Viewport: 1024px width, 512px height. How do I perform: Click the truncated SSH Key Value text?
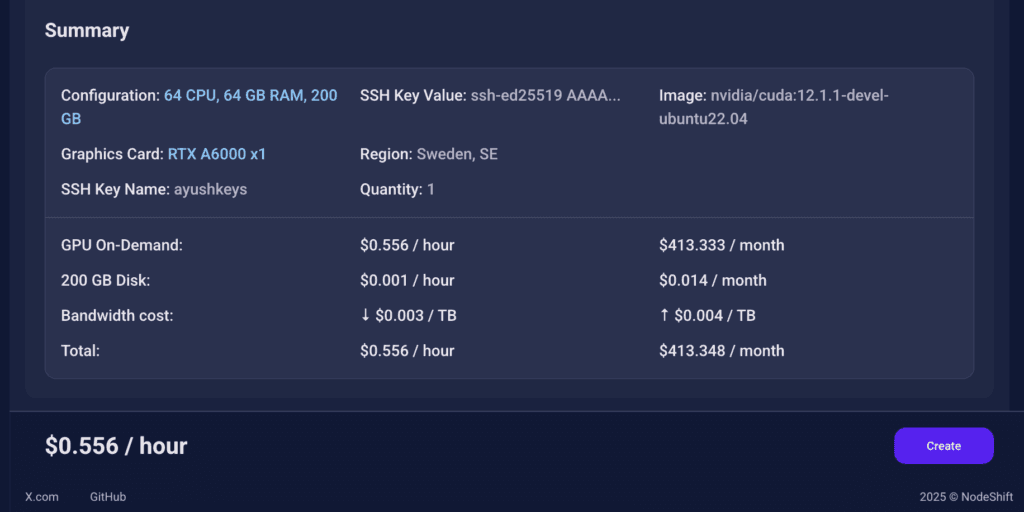pos(545,96)
